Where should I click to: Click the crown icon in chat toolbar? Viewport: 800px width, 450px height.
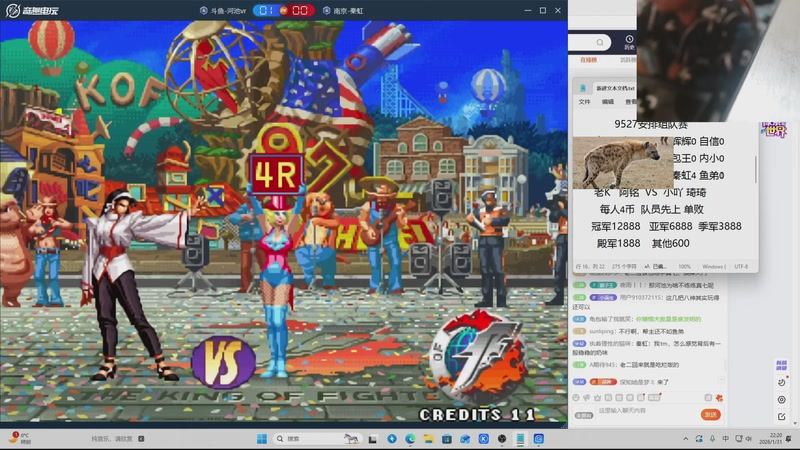[597, 397]
